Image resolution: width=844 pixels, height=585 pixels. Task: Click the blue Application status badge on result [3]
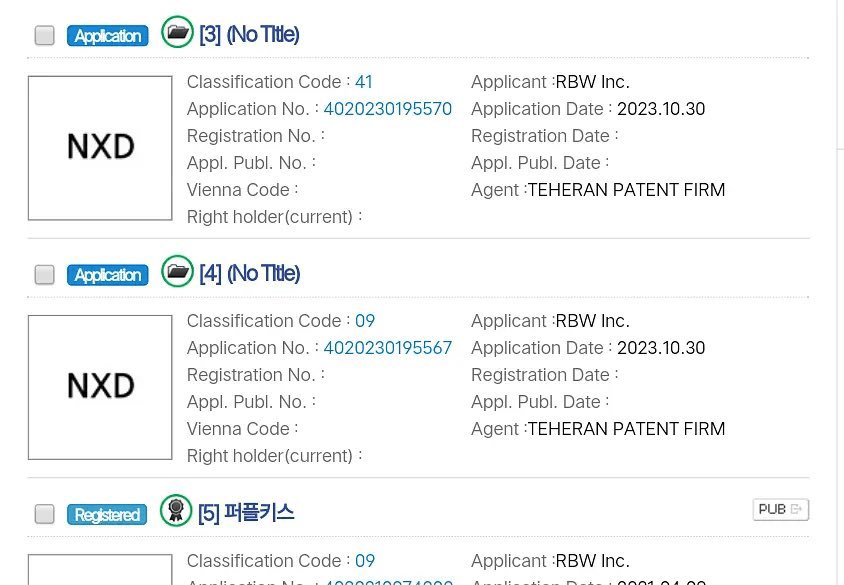(108, 36)
